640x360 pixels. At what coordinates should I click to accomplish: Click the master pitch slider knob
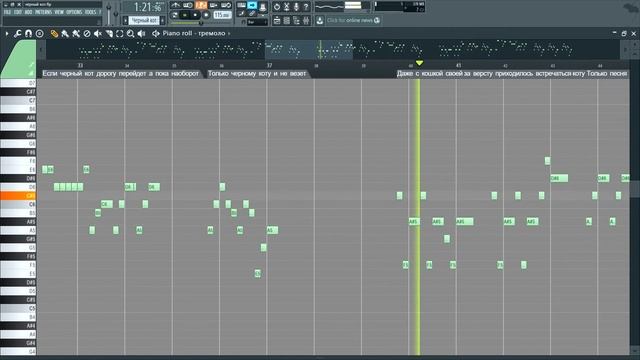click(116, 13)
